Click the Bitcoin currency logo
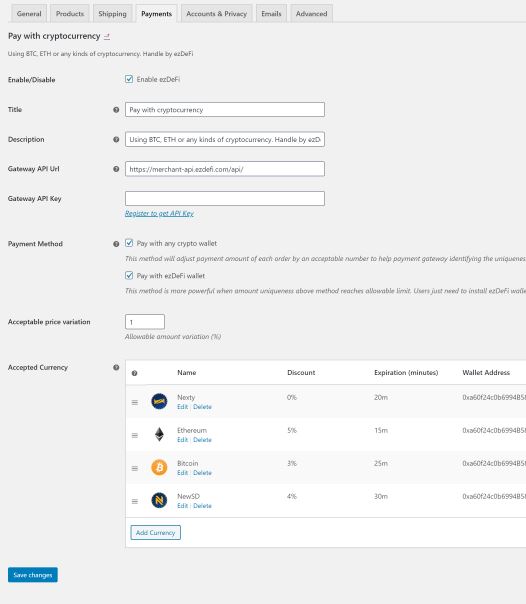Image resolution: width=526 pixels, height=604 pixels. point(159,468)
